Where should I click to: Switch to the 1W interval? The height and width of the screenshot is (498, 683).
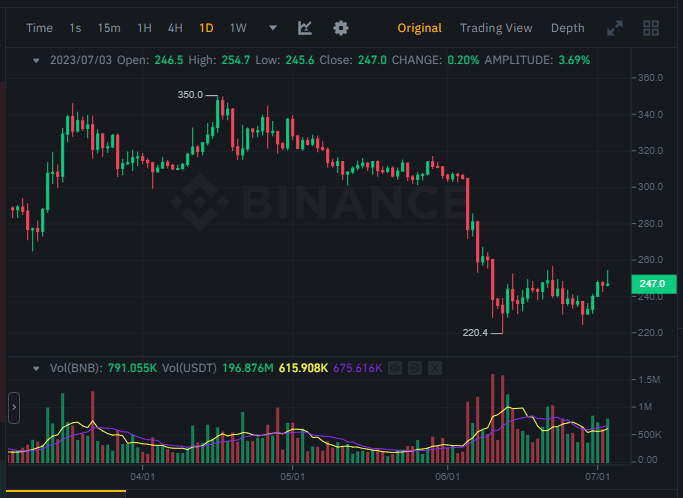(238, 28)
